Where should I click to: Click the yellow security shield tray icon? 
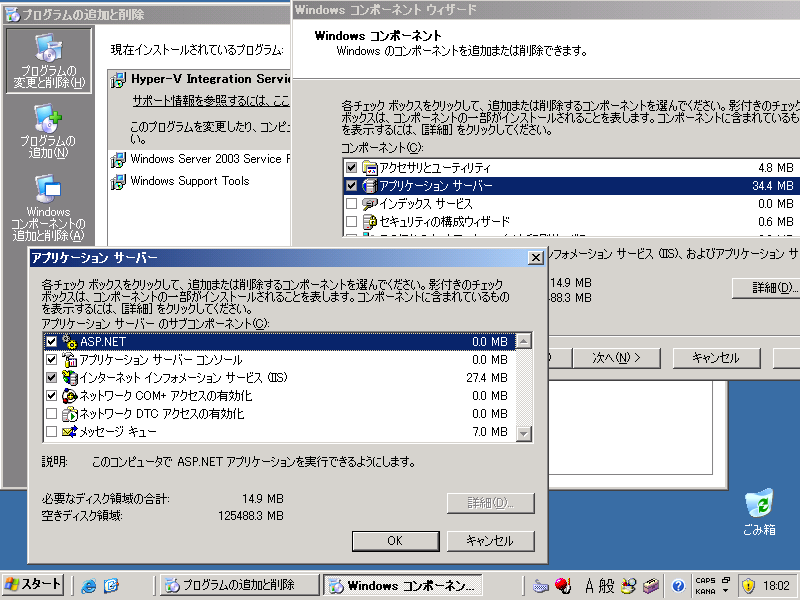[x=748, y=585]
